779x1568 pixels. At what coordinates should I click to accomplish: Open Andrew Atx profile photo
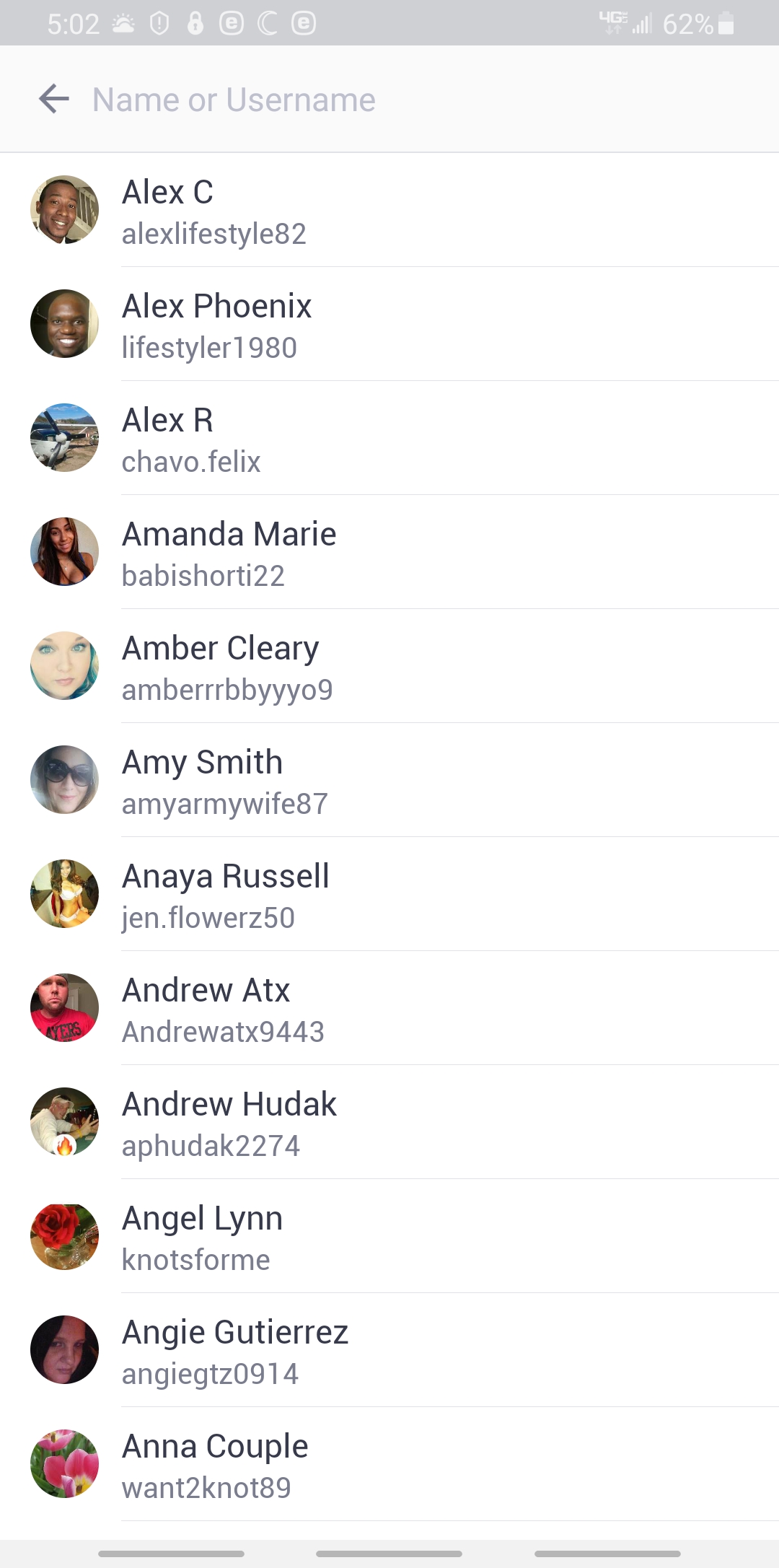pyautogui.click(x=64, y=1008)
